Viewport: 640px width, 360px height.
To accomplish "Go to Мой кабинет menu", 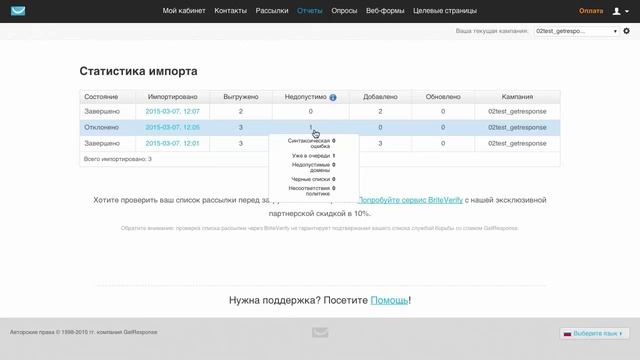I will coord(184,11).
